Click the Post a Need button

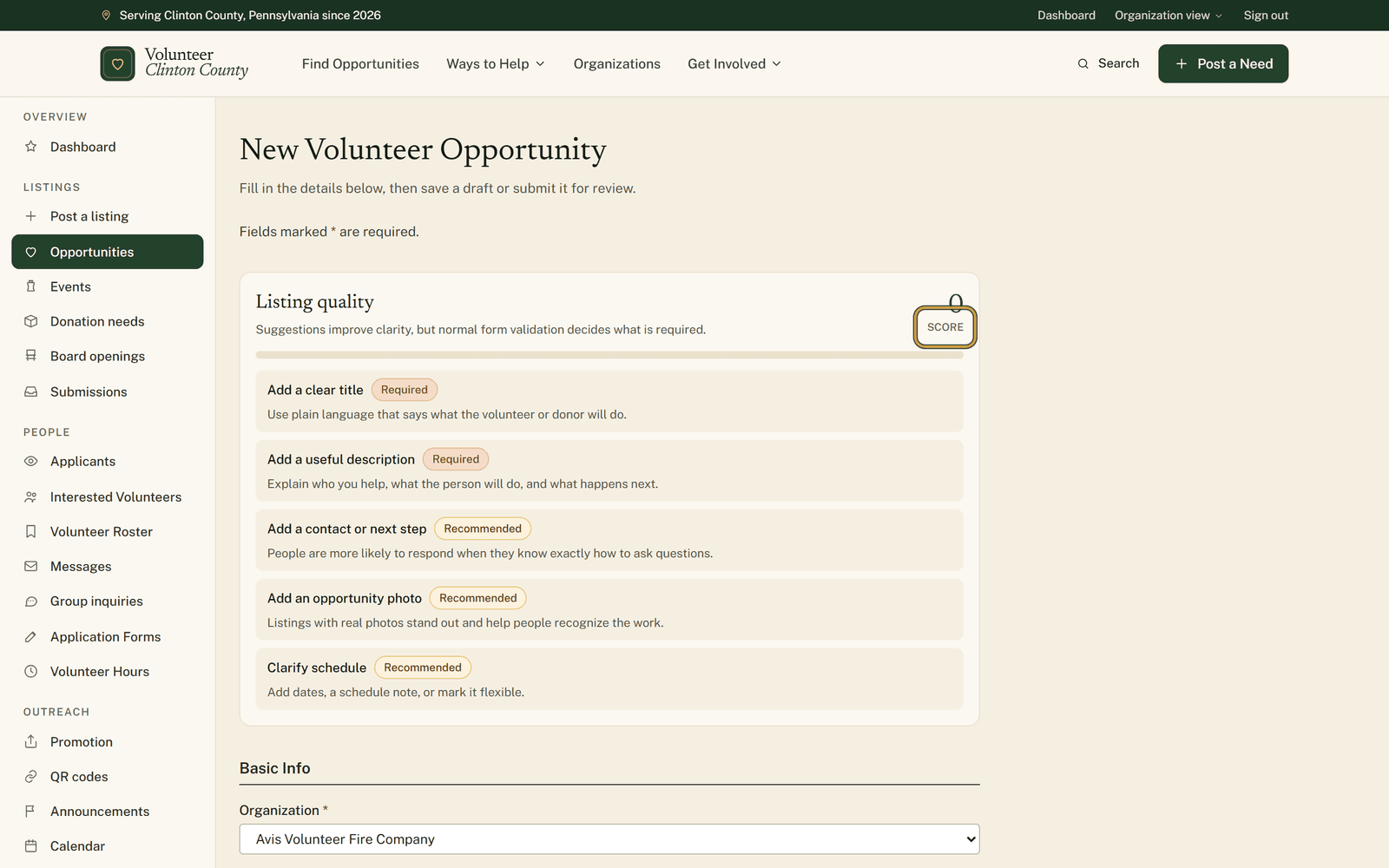[x=1223, y=63]
